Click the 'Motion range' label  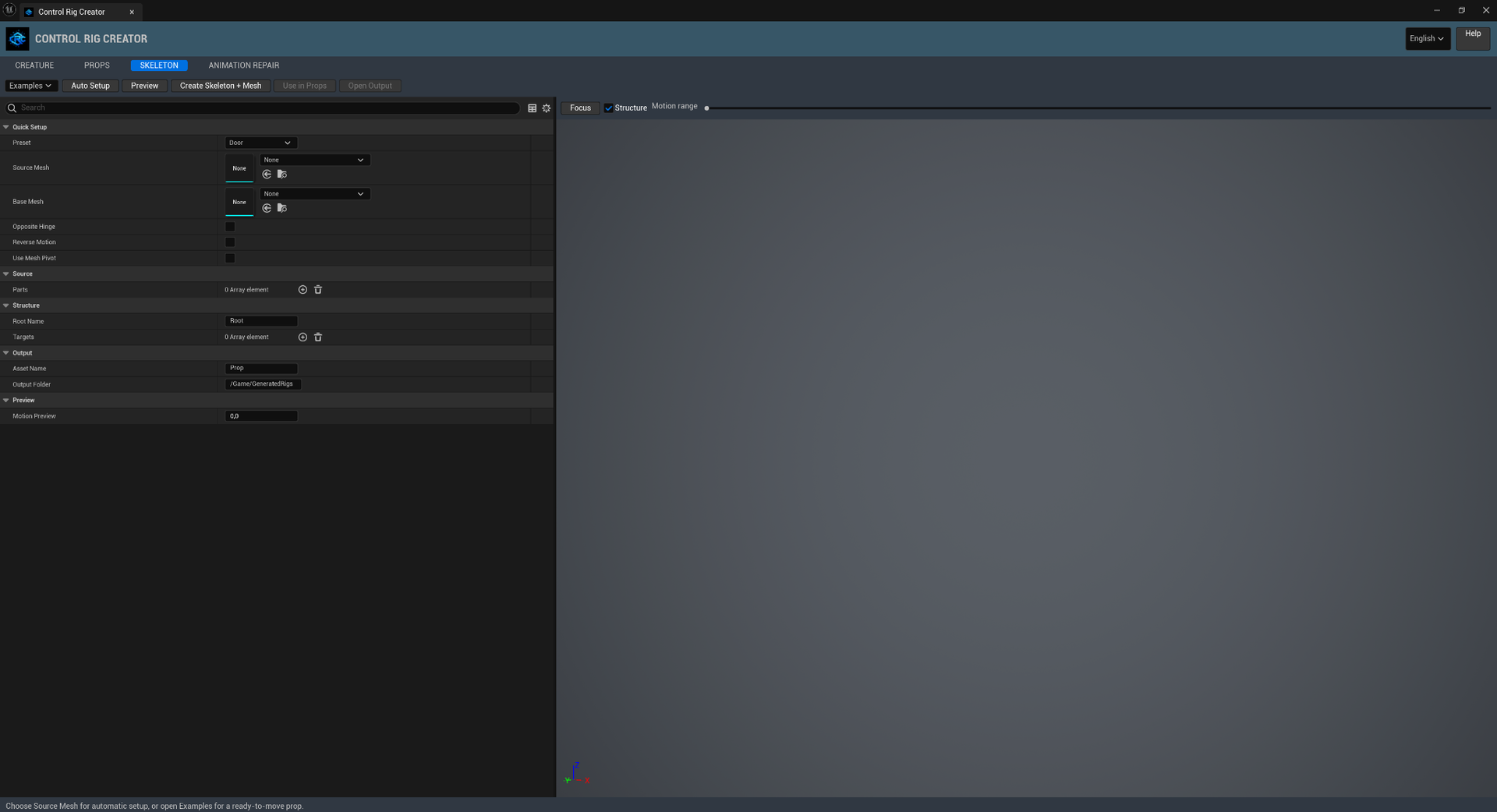click(674, 106)
